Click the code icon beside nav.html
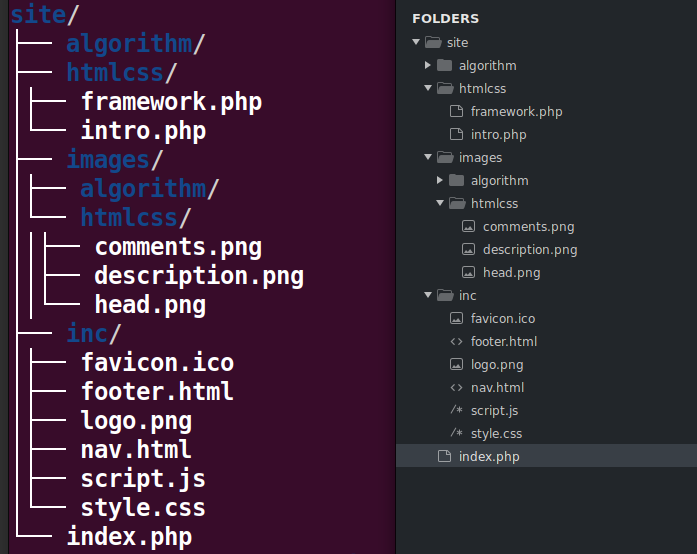 click(x=456, y=388)
